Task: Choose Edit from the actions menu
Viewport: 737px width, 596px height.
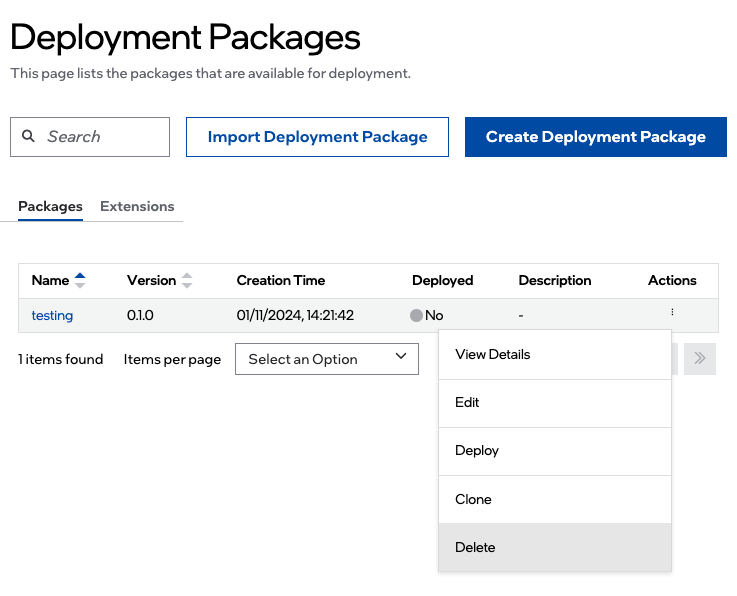Action: click(x=555, y=403)
